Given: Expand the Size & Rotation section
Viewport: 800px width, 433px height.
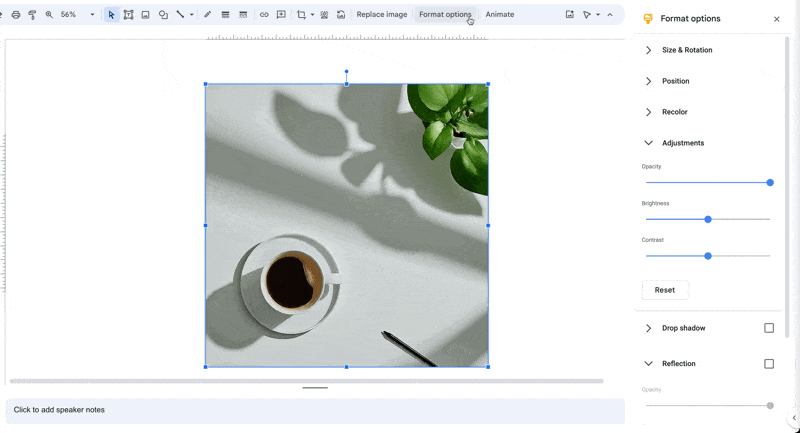Looking at the screenshot, I should [x=648, y=50].
